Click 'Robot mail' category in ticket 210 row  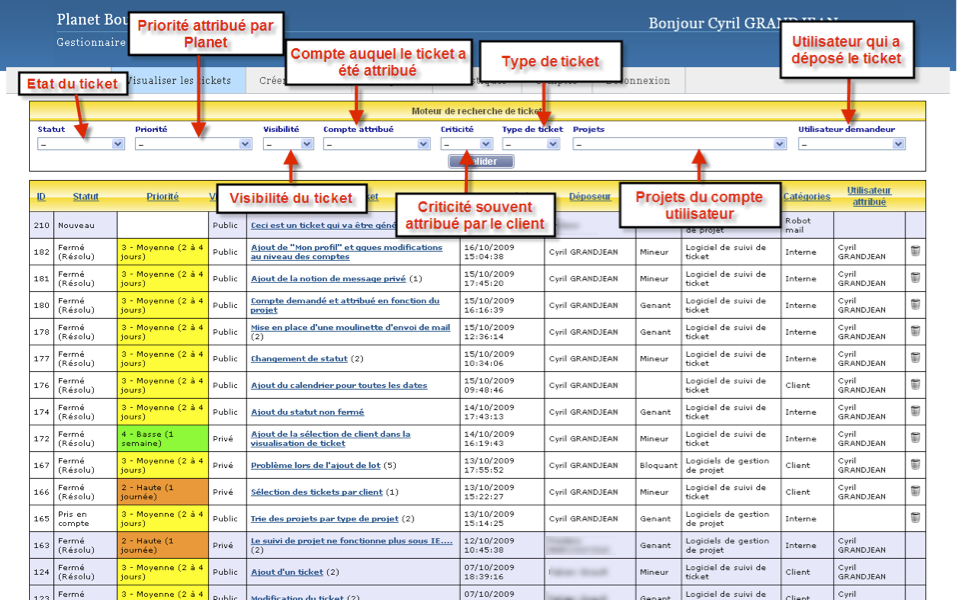[x=798, y=225]
